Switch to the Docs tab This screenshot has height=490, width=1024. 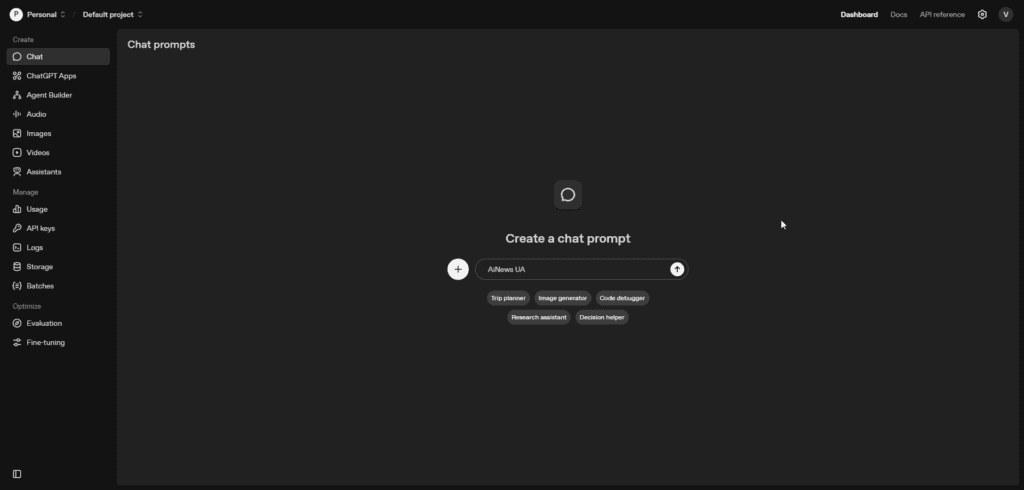tap(898, 15)
